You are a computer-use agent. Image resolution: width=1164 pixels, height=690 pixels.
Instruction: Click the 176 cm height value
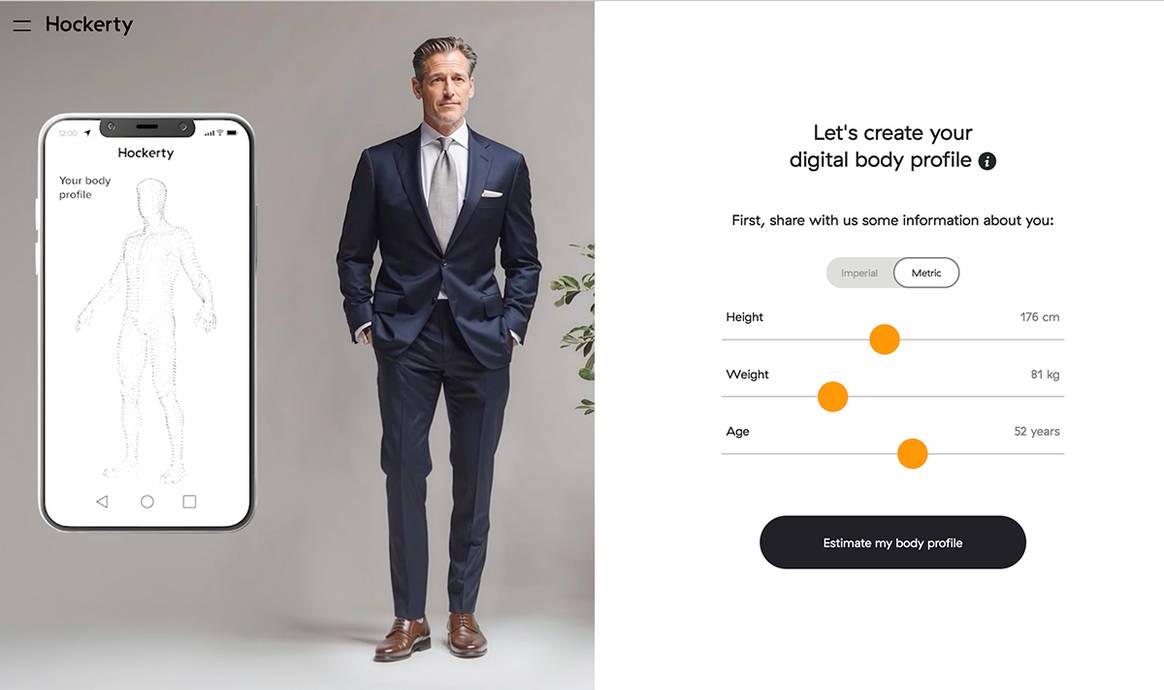tap(1039, 317)
